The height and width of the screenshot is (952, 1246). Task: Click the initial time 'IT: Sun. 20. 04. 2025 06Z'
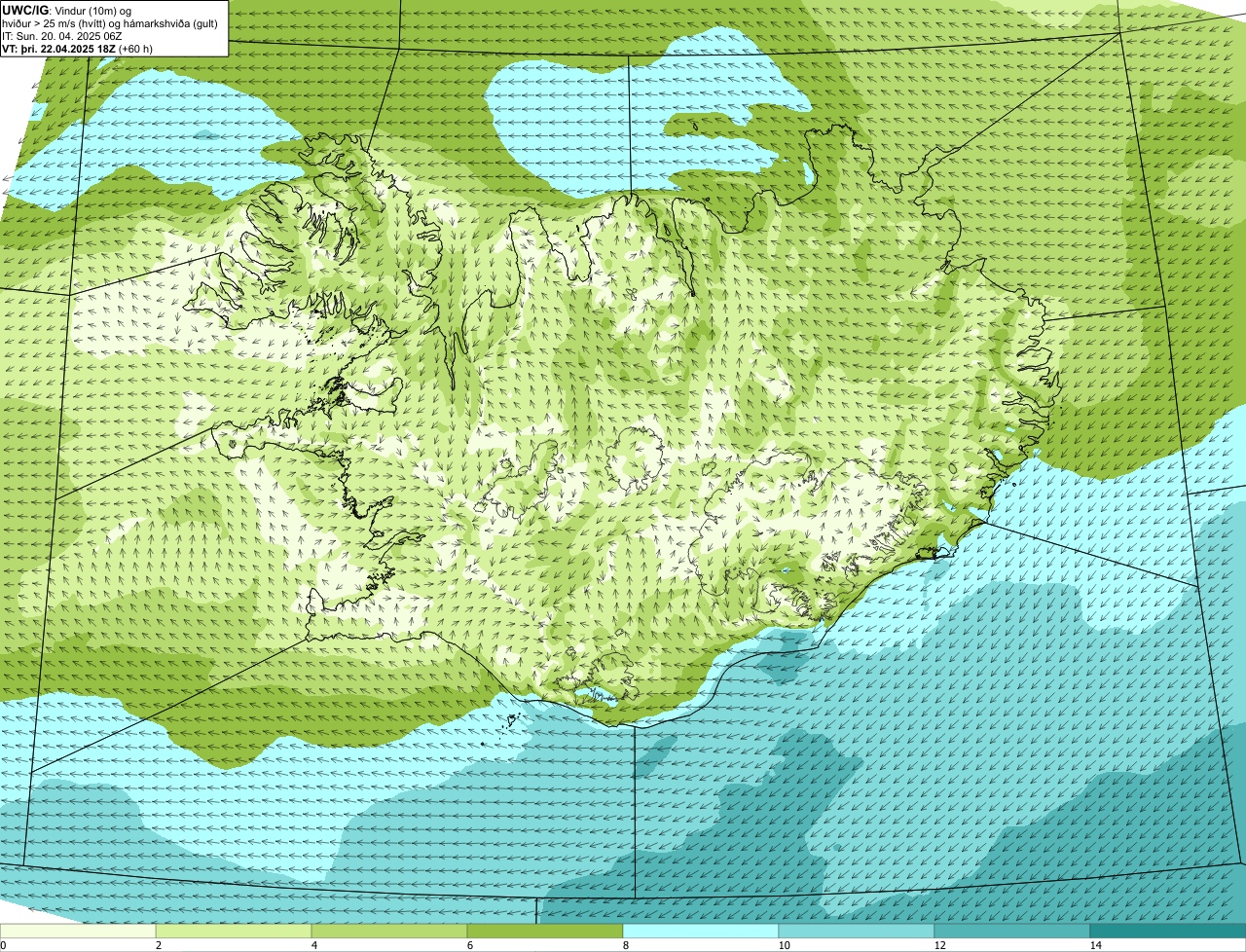[x=62, y=36]
